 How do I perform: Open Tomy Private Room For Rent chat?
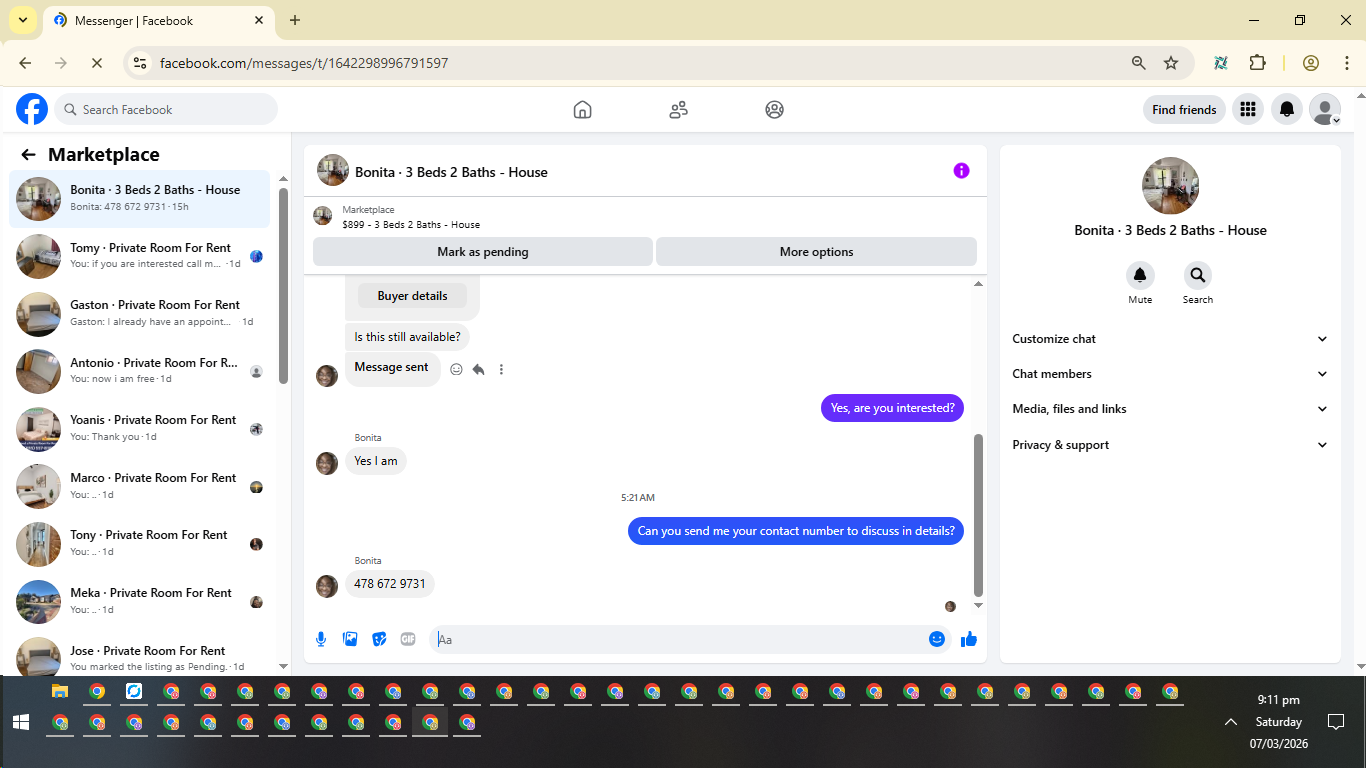point(140,256)
